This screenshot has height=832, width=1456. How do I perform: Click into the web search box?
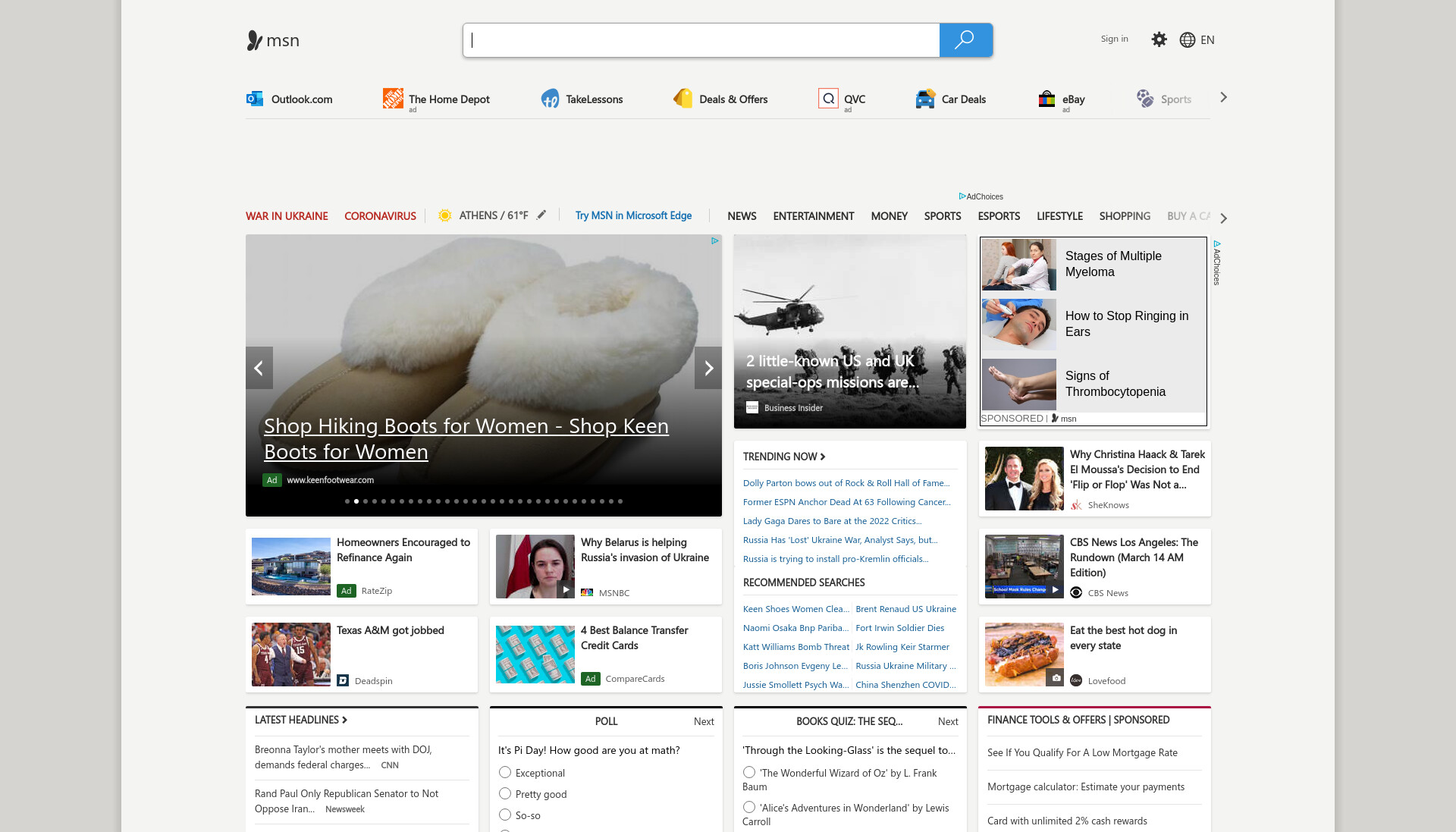pyautogui.click(x=701, y=40)
